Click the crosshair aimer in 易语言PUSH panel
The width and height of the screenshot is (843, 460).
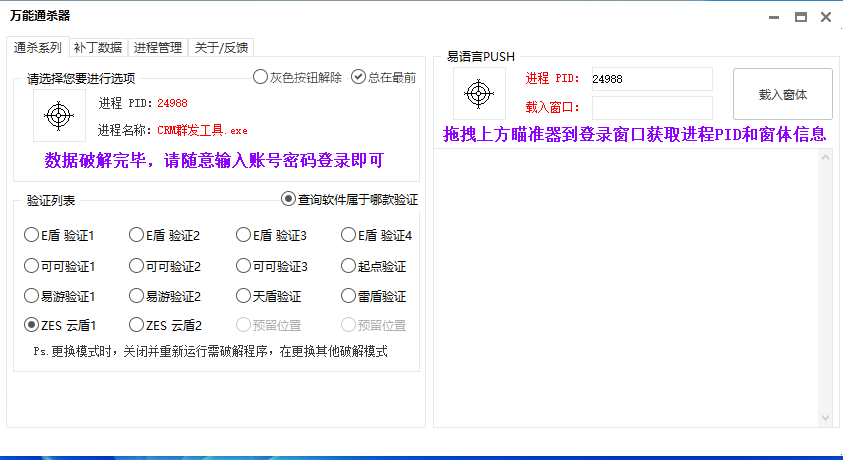tap(479, 94)
